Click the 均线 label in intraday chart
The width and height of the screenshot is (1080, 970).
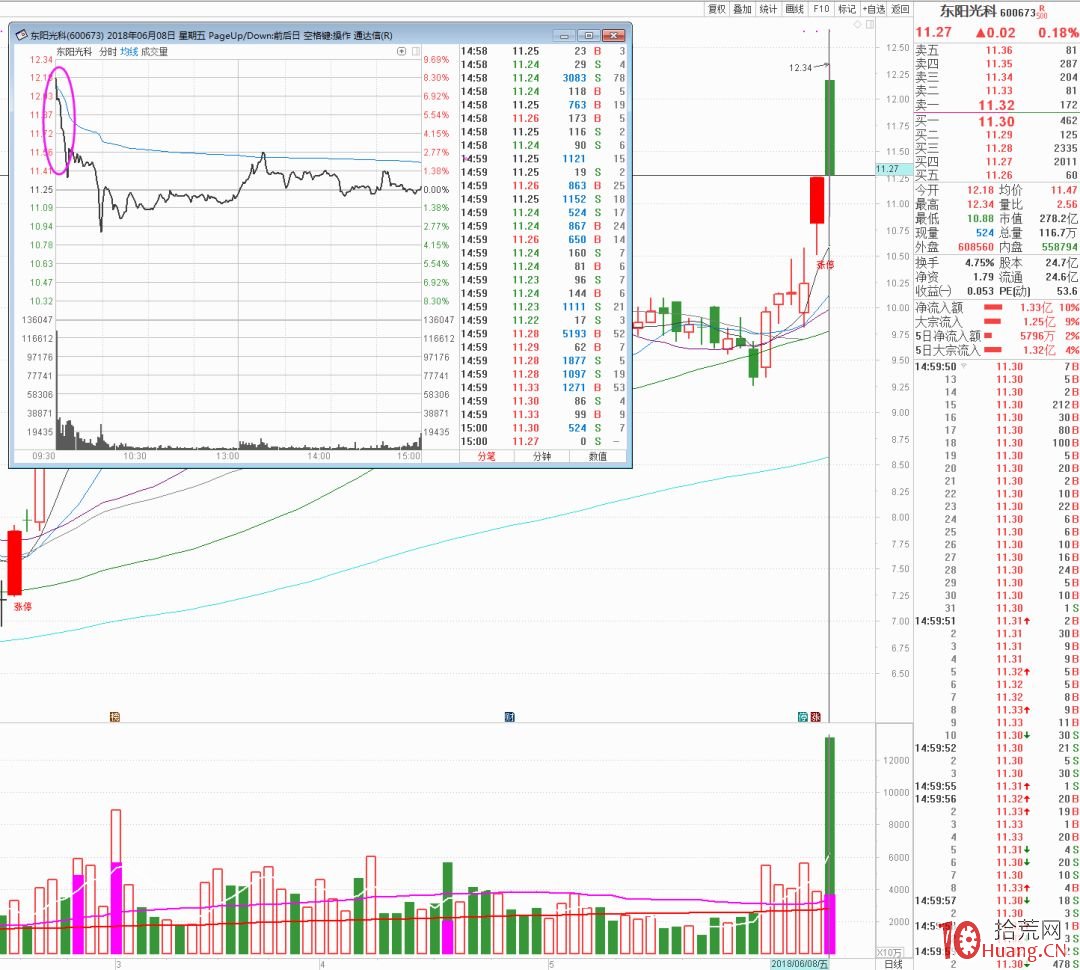point(129,52)
